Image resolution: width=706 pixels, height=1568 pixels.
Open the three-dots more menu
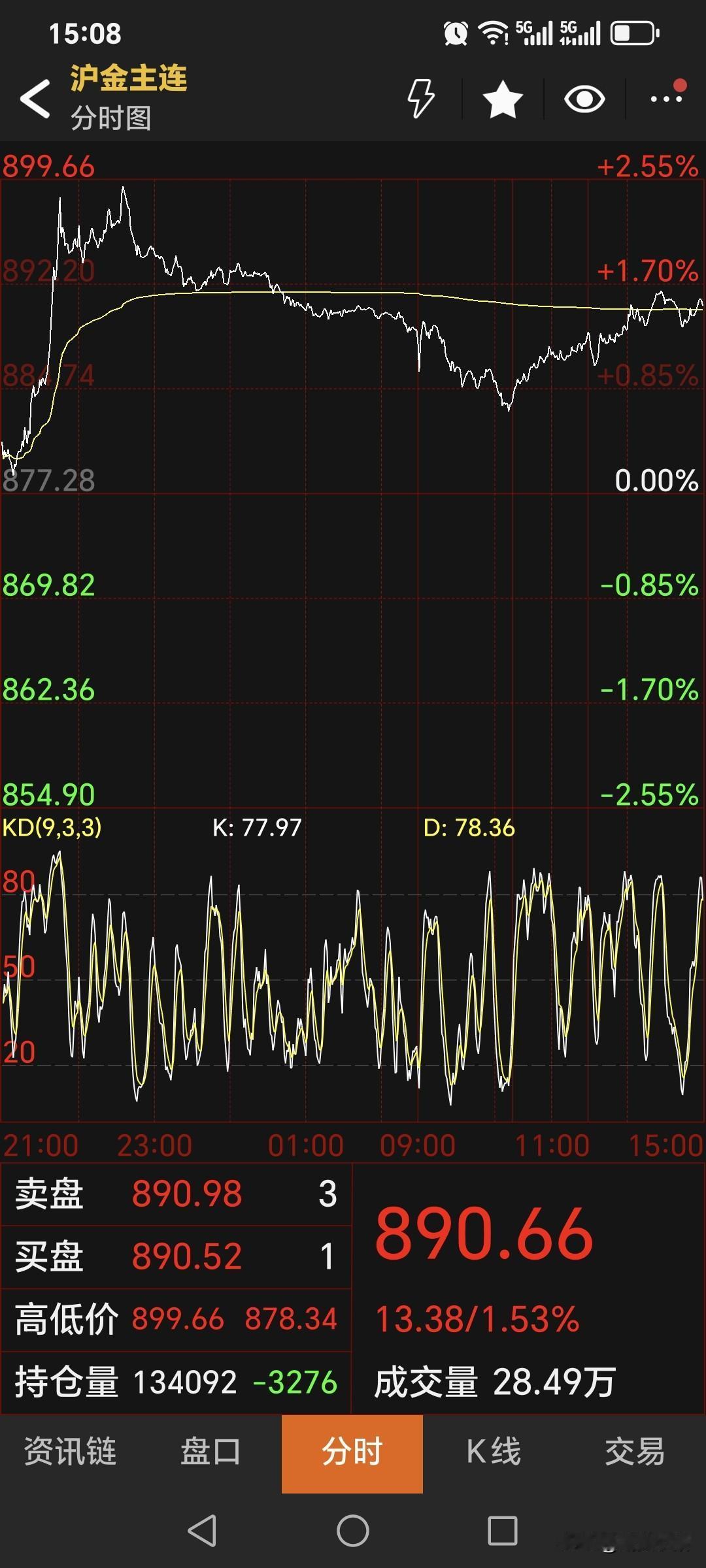667,98
